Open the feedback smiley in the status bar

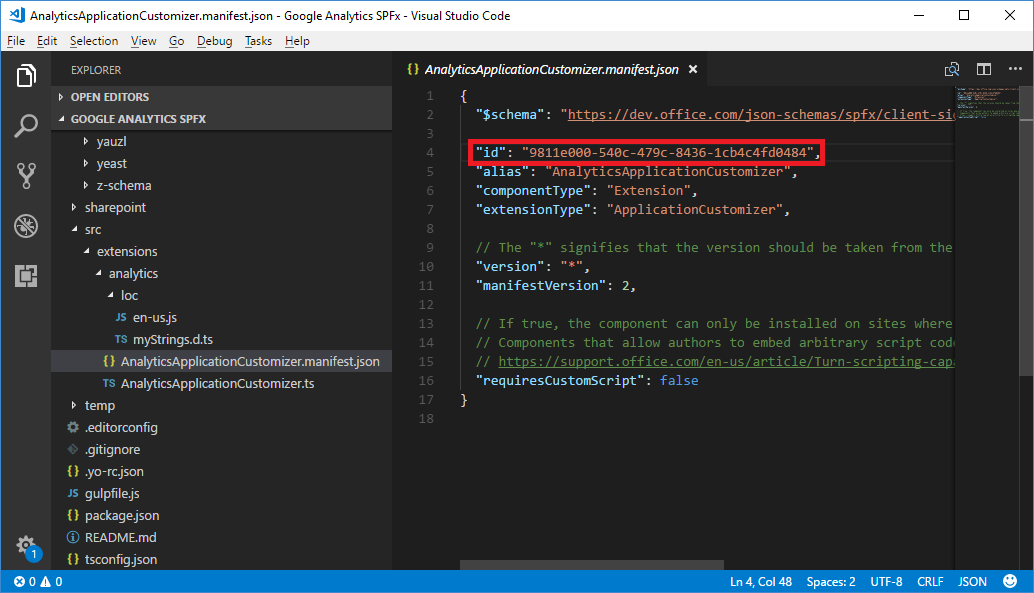[1010, 580]
